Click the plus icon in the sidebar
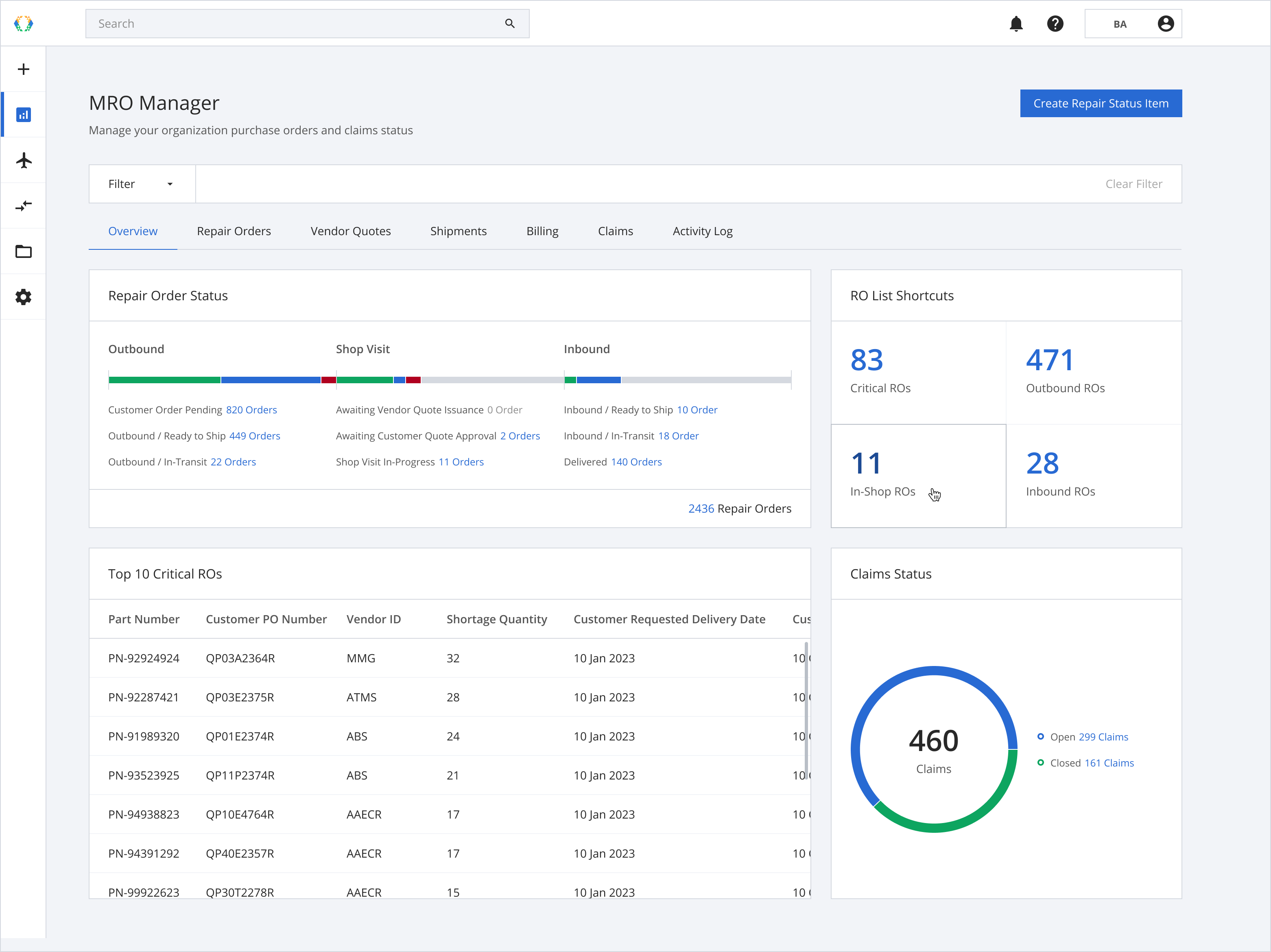Image resolution: width=1271 pixels, height=952 pixels. (24, 70)
